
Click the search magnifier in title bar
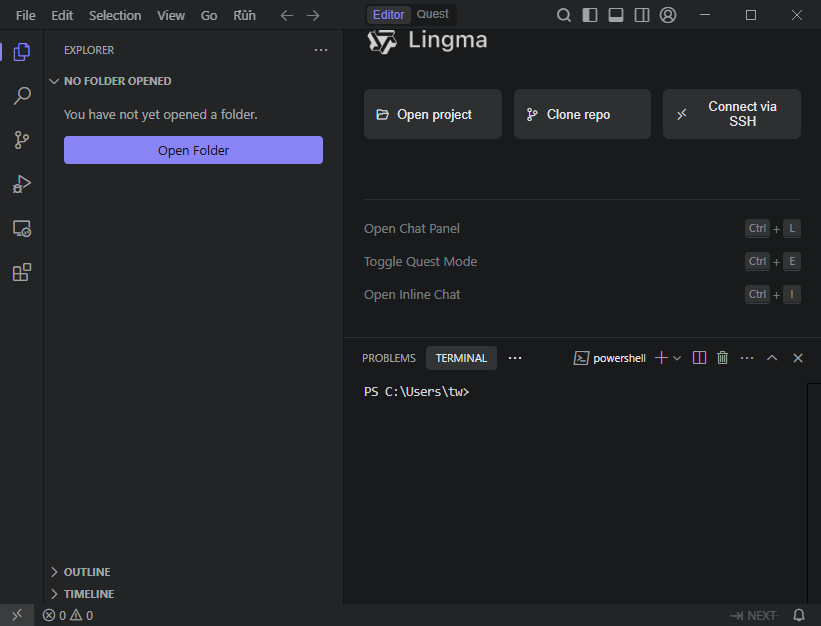(x=563, y=15)
